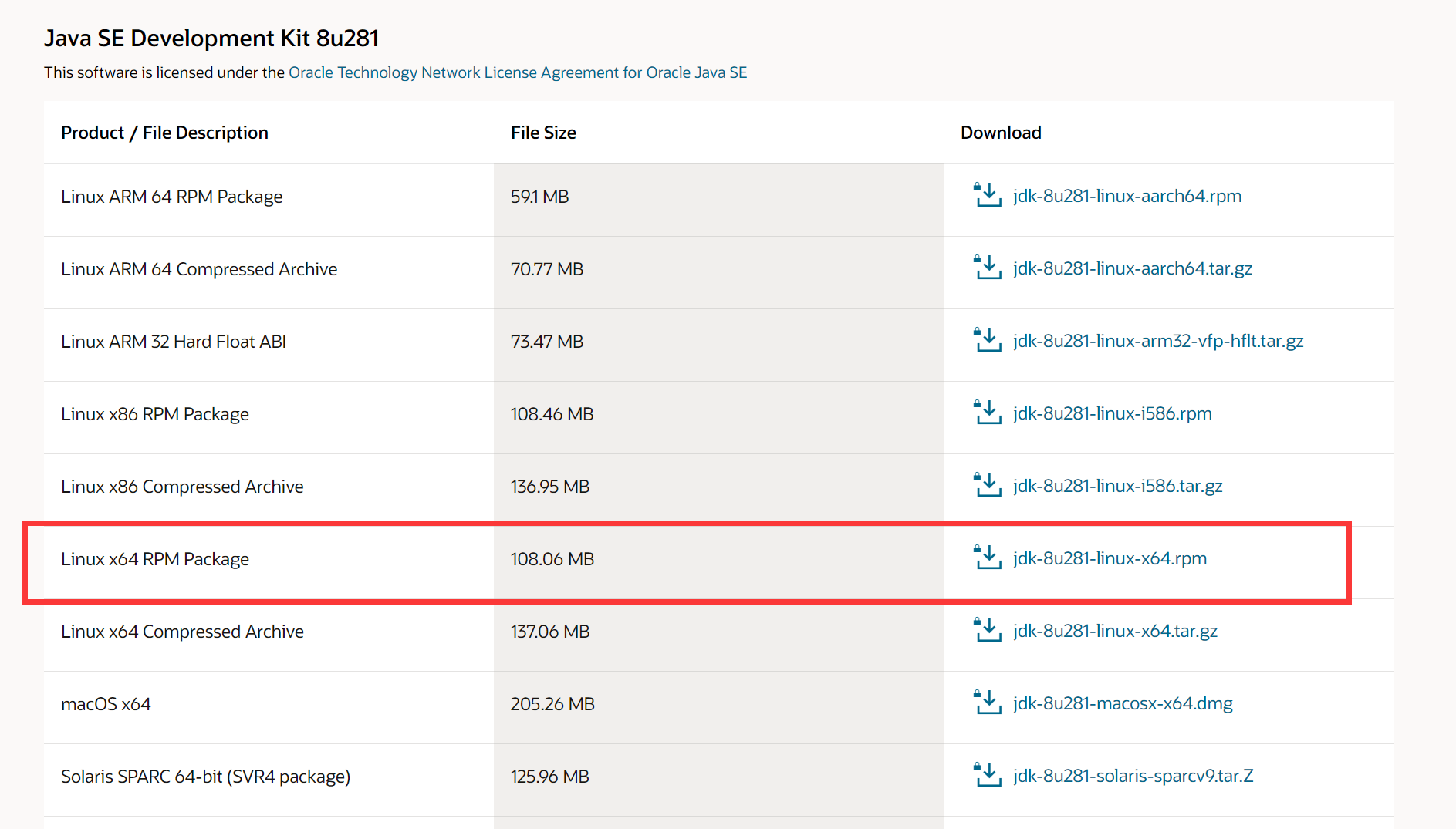Select Linux ARM 64 Compressed Archive text

click(199, 269)
